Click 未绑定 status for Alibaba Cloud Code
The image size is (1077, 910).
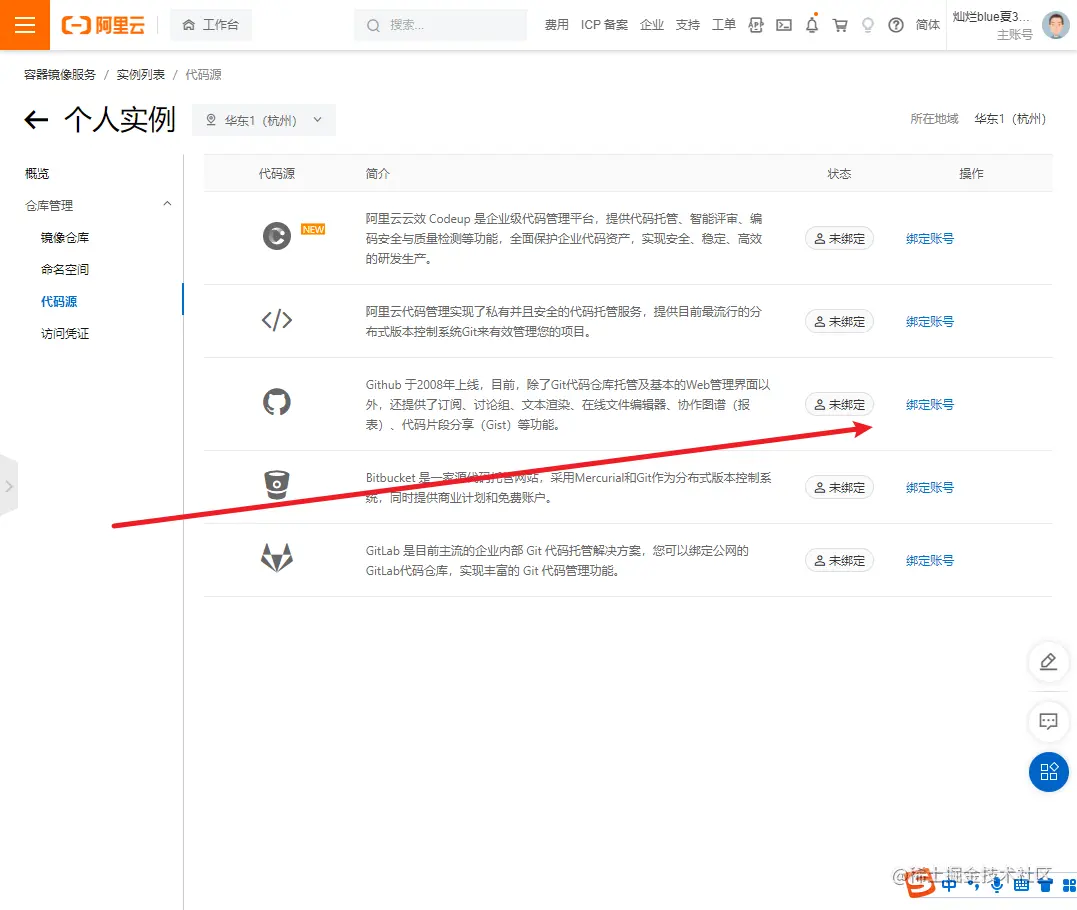(x=839, y=321)
